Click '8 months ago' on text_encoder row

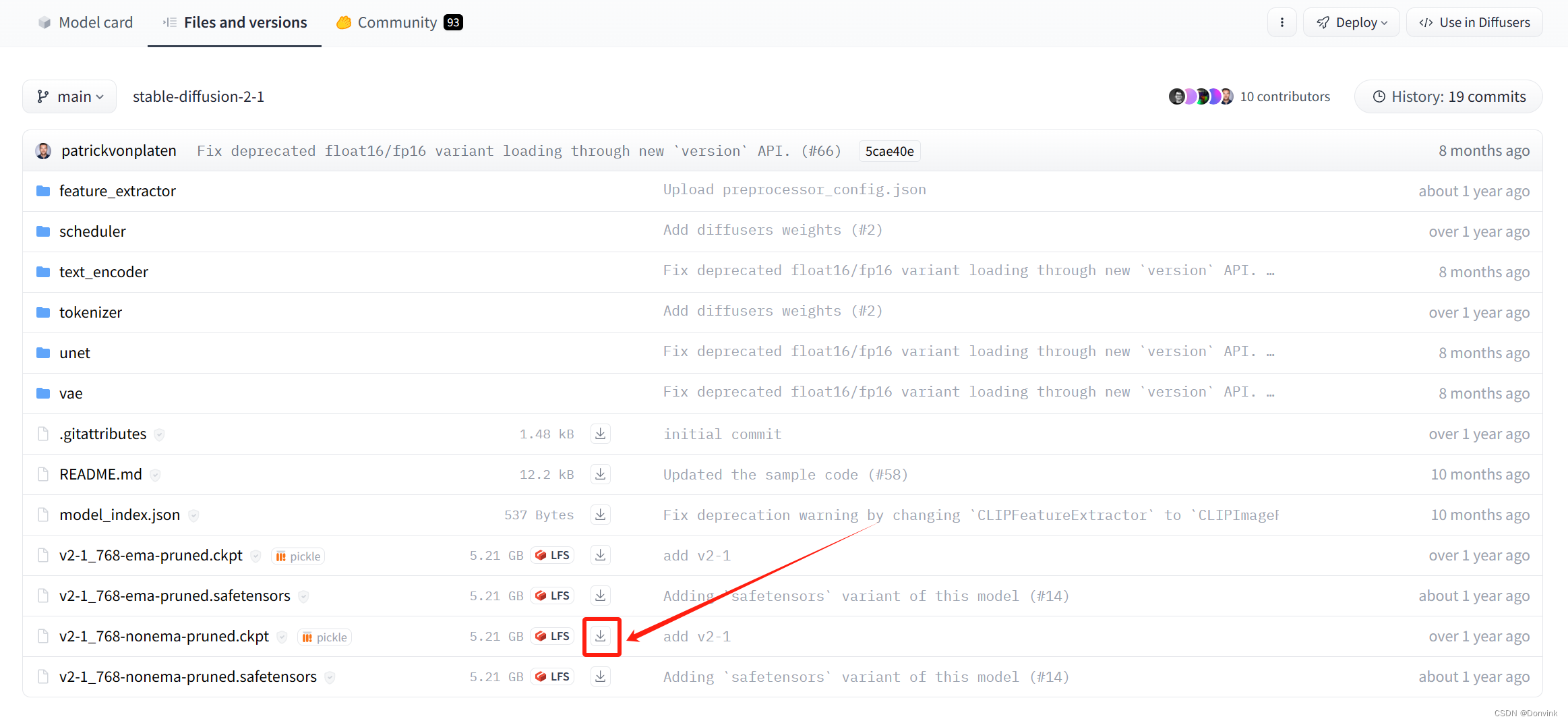click(1484, 272)
